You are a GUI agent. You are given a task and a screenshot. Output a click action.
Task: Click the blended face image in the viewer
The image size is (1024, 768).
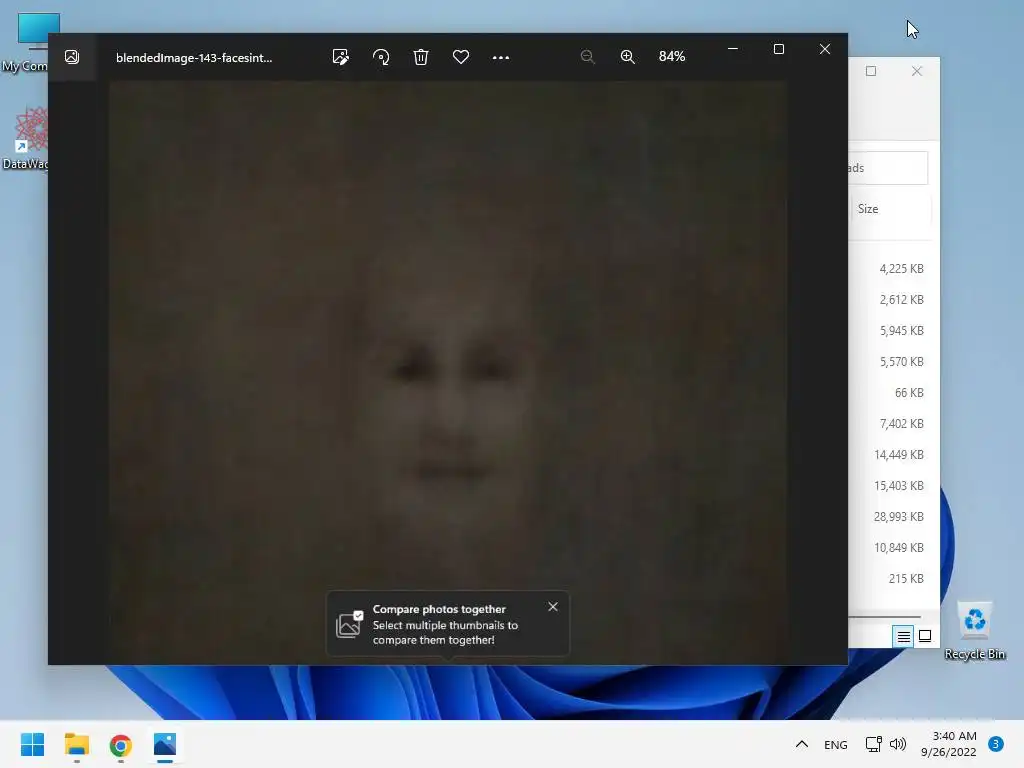click(448, 372)
